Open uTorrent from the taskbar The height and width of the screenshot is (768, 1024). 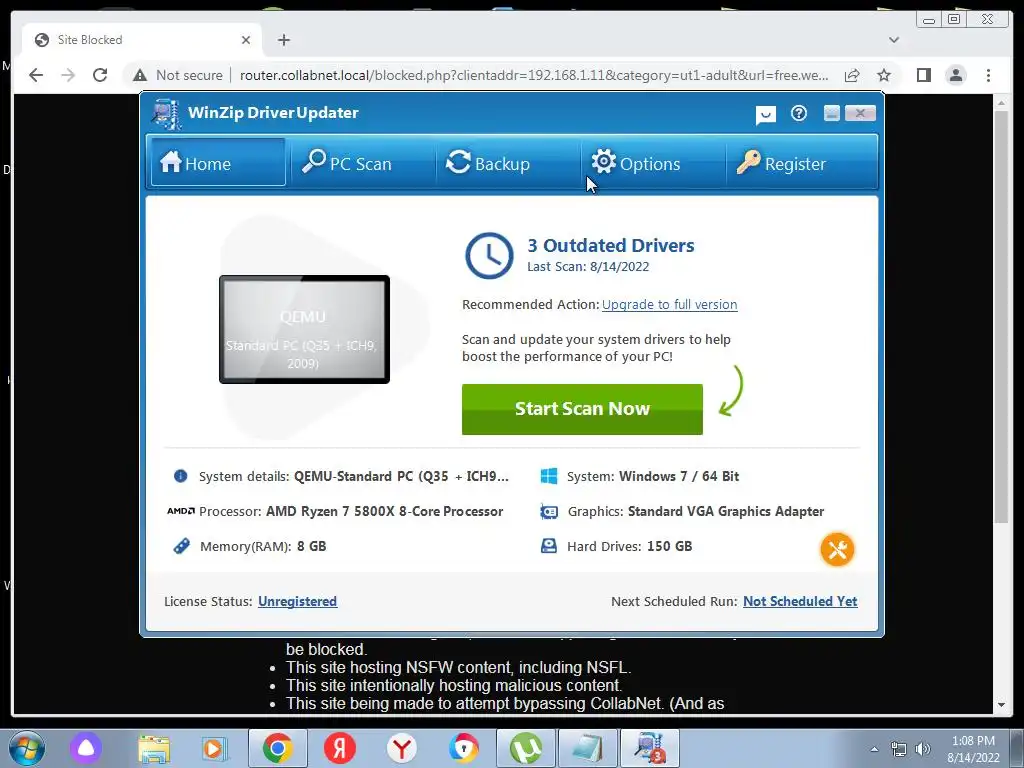point(525,748)
